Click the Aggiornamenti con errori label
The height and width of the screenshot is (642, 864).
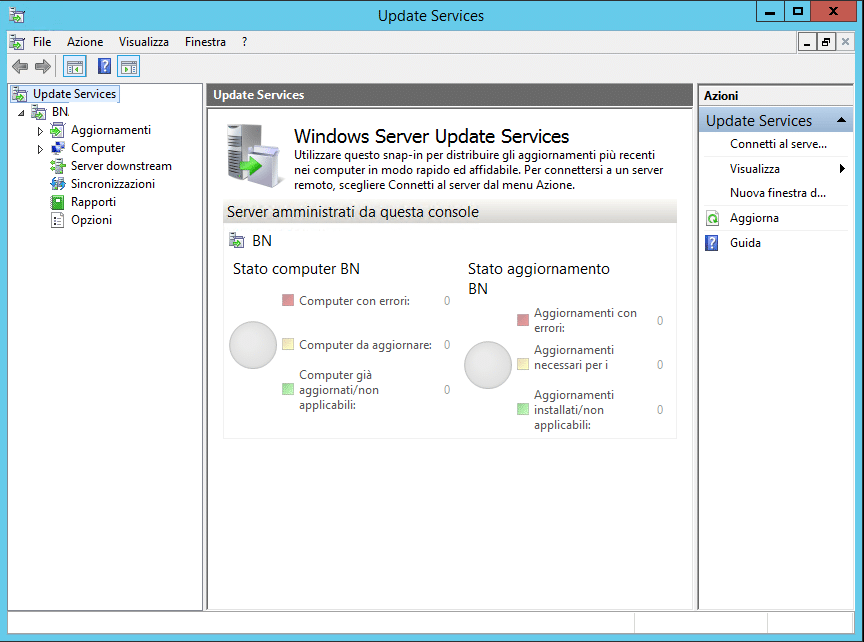(585, 320)
